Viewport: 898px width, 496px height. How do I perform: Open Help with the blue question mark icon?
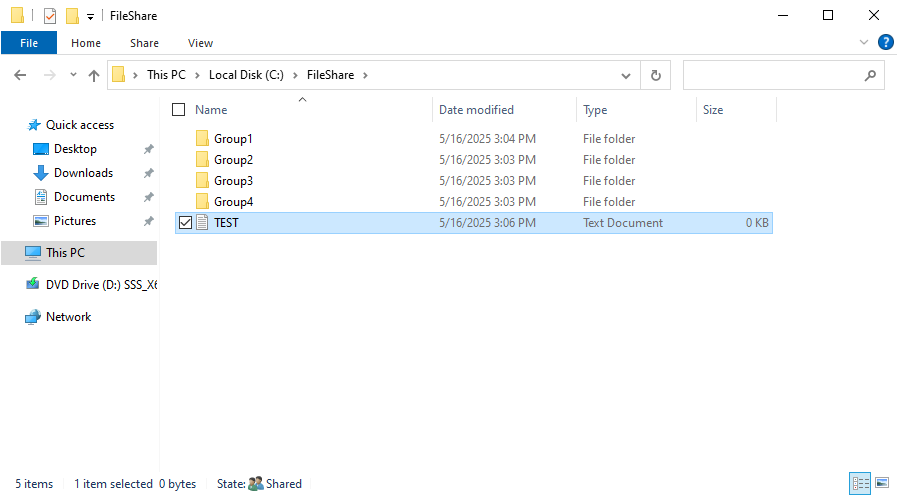(x=885, y=42)
